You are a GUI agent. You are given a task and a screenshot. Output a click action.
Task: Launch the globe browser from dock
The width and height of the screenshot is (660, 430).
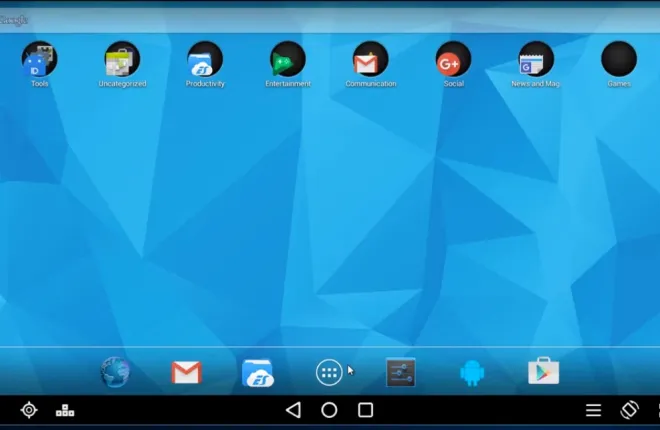click(115, 372)
